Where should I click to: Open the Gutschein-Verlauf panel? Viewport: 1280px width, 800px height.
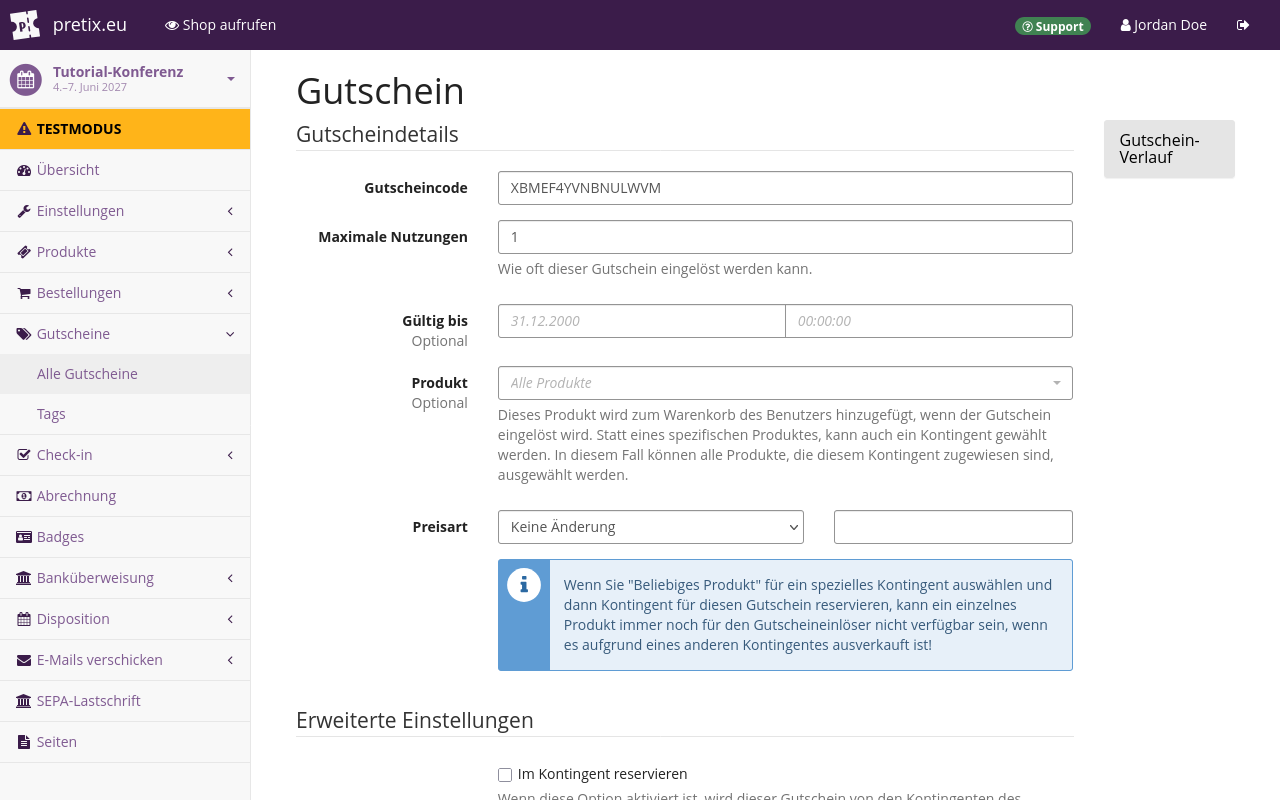(1169, 149)
